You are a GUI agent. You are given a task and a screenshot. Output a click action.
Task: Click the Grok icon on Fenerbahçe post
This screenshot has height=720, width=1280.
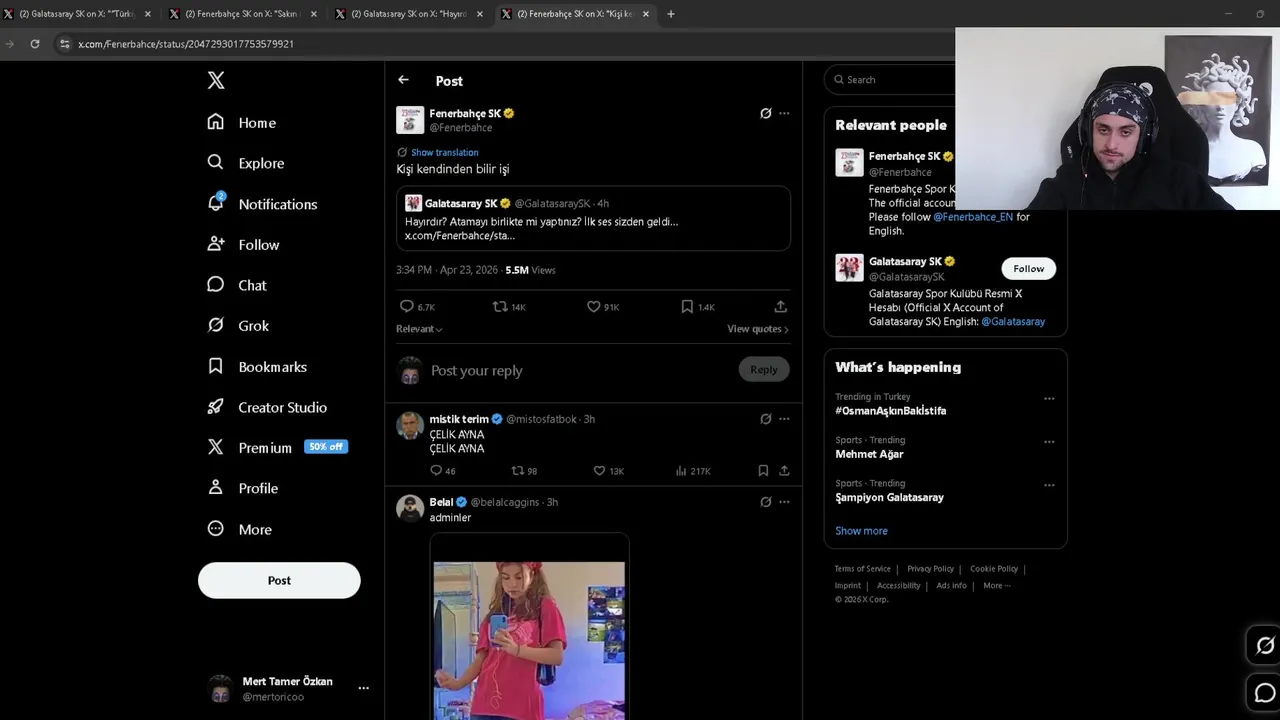point(766,113)
